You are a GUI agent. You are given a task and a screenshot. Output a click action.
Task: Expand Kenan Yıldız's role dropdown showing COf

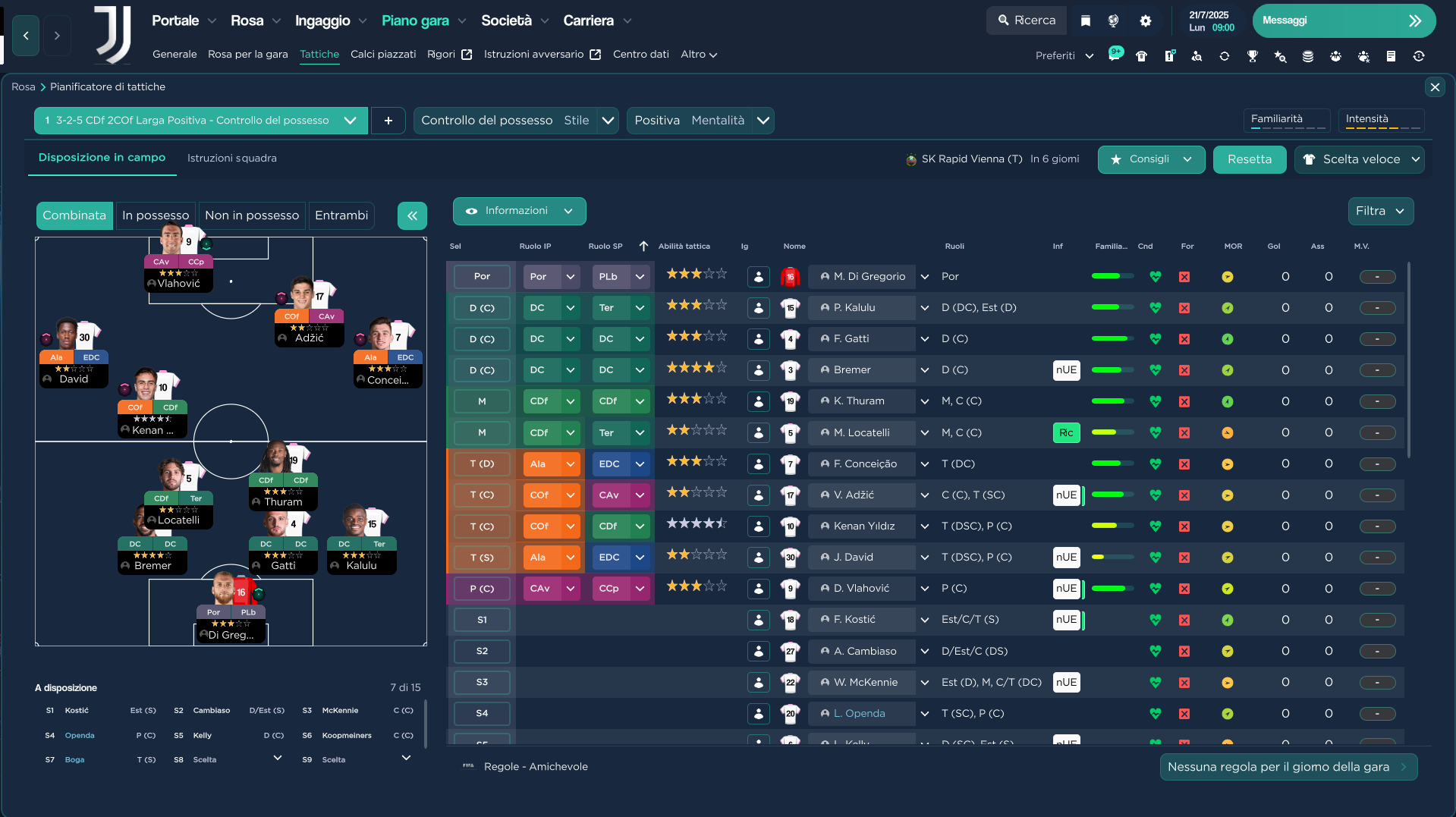(x=552, y=526)
